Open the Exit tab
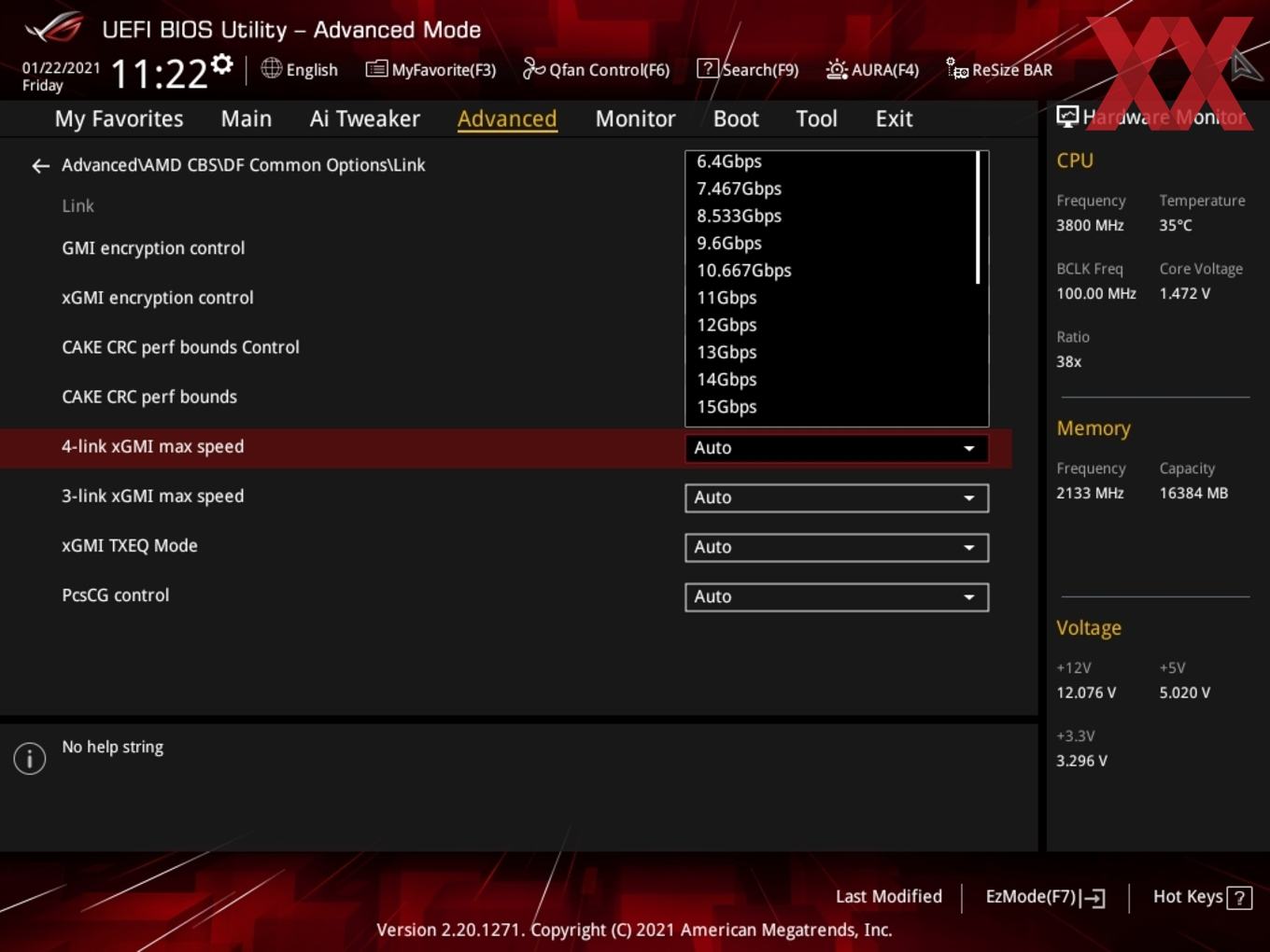 click(894, 119)
